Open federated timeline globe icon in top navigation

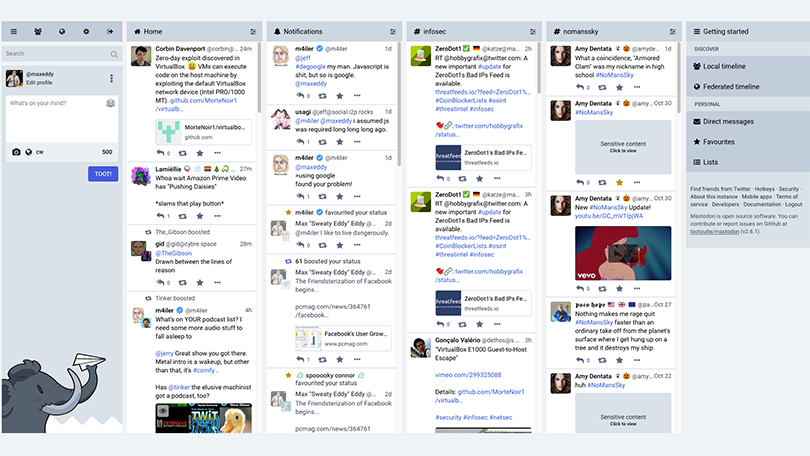point(62,32)
